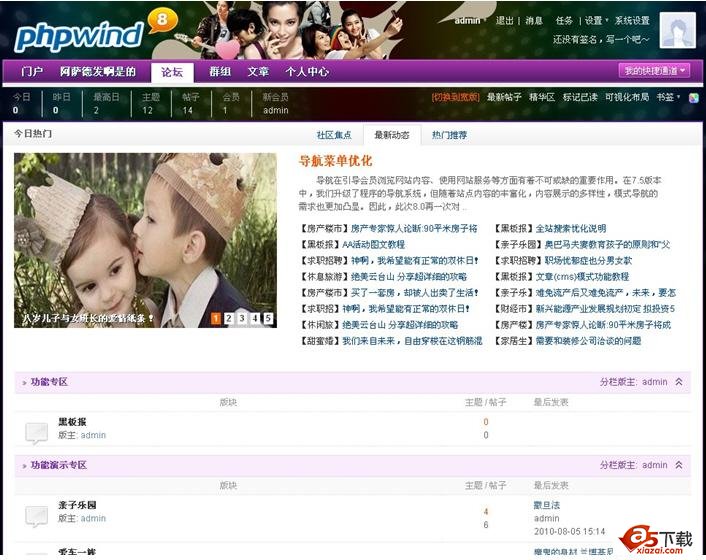
Task: Click the 亲子乐园 forum speech bubble icon
Action: tap(36, 516)
